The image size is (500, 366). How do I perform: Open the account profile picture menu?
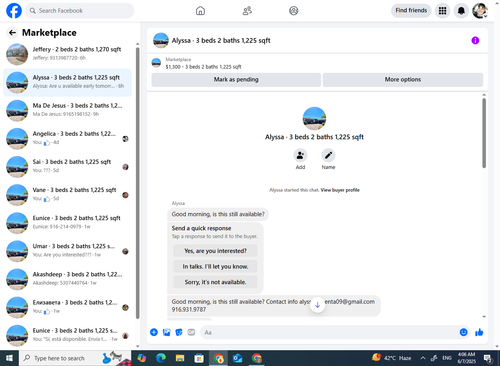coord(480,11)
